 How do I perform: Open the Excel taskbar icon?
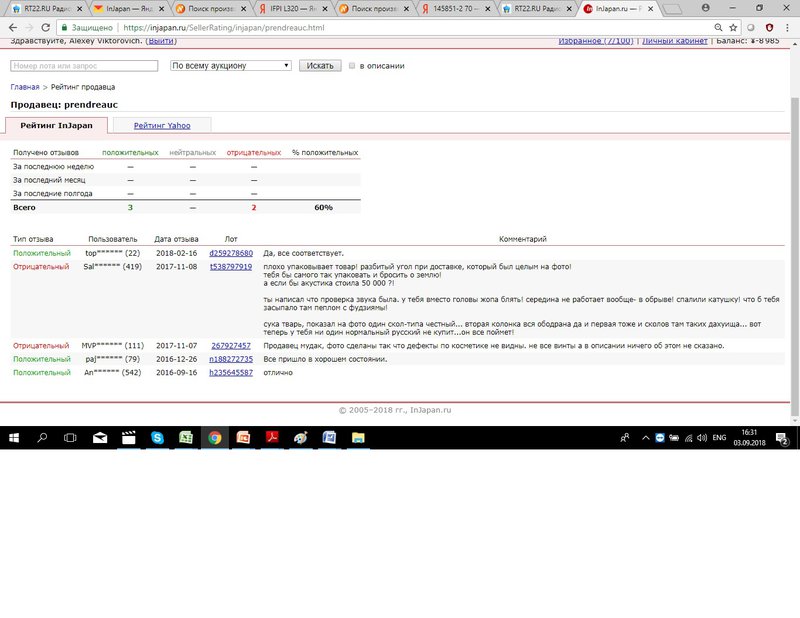coord(186,437)
